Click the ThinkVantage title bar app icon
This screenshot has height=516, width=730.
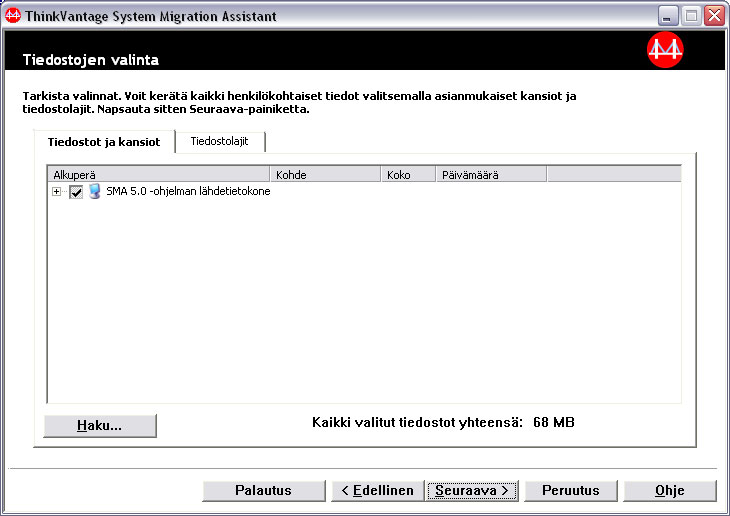pyautogui.click(x=13, y=16)
